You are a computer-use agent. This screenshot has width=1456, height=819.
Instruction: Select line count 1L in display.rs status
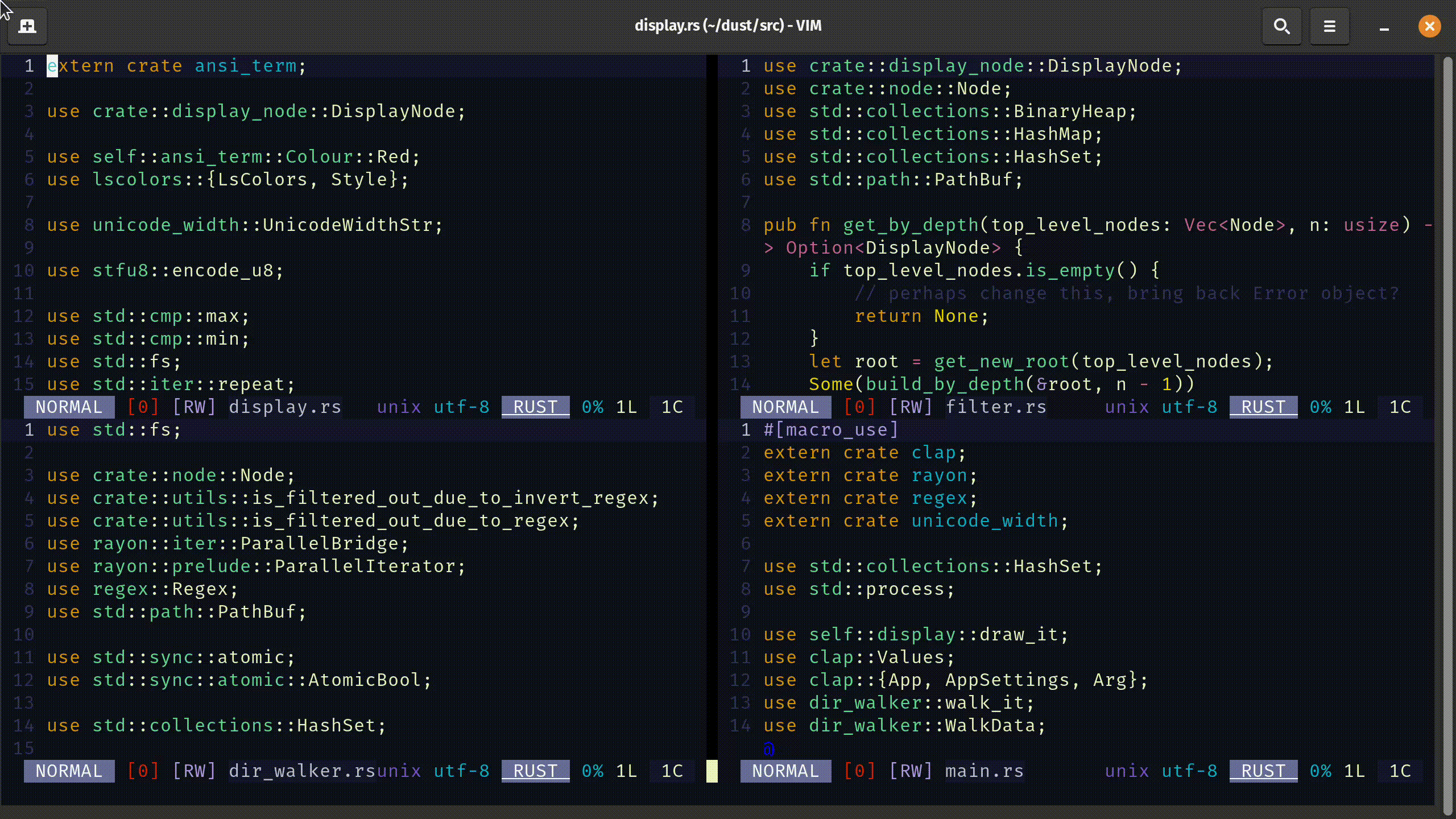[625, 407]
